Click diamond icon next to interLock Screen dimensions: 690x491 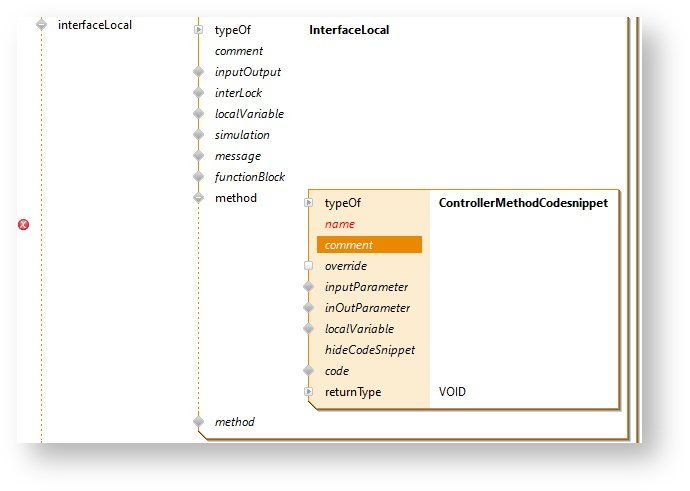coord(199,93)
